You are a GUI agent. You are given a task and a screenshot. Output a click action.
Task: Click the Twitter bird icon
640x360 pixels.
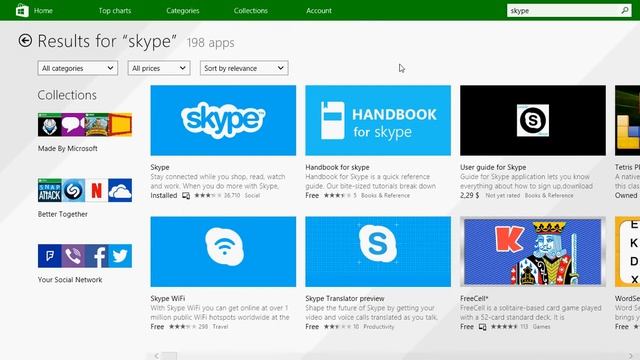(x=120, y=256)
